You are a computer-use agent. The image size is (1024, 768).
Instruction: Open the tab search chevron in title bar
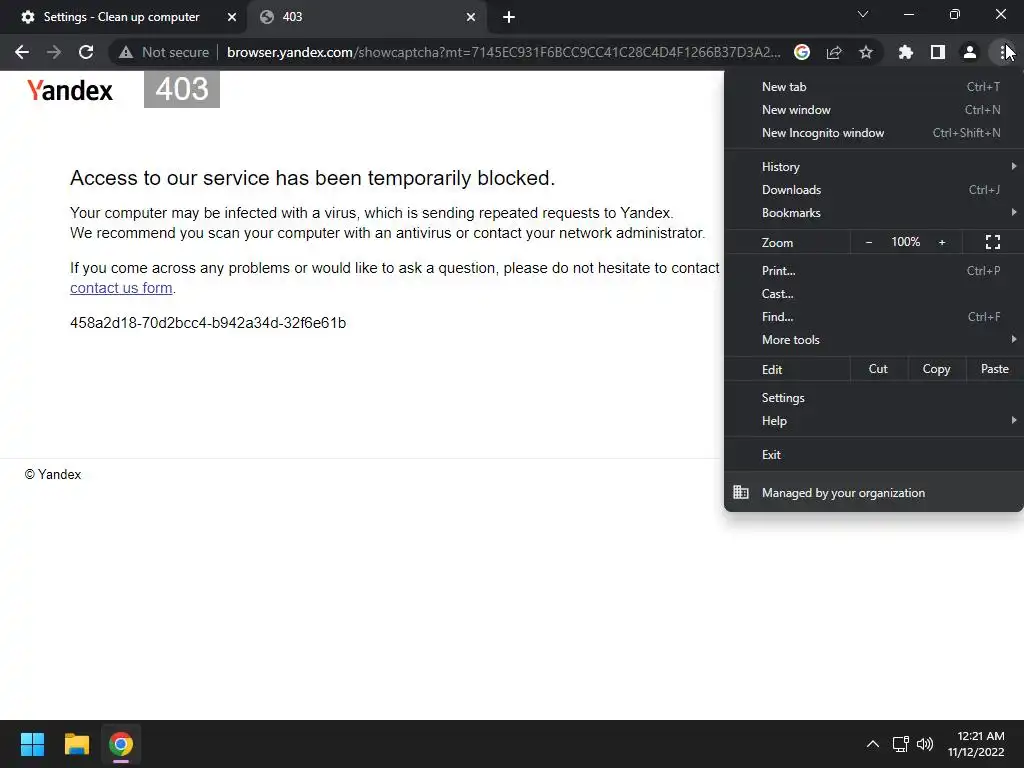point(863,14)
